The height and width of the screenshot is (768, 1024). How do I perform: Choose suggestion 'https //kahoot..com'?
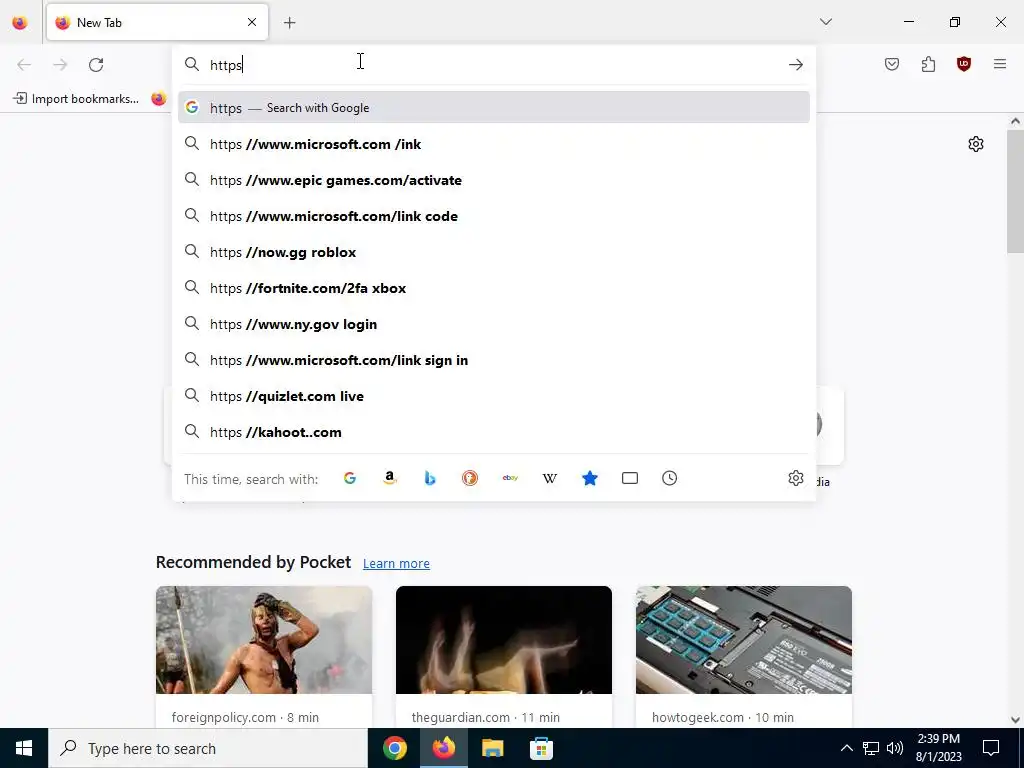(494, 432)
